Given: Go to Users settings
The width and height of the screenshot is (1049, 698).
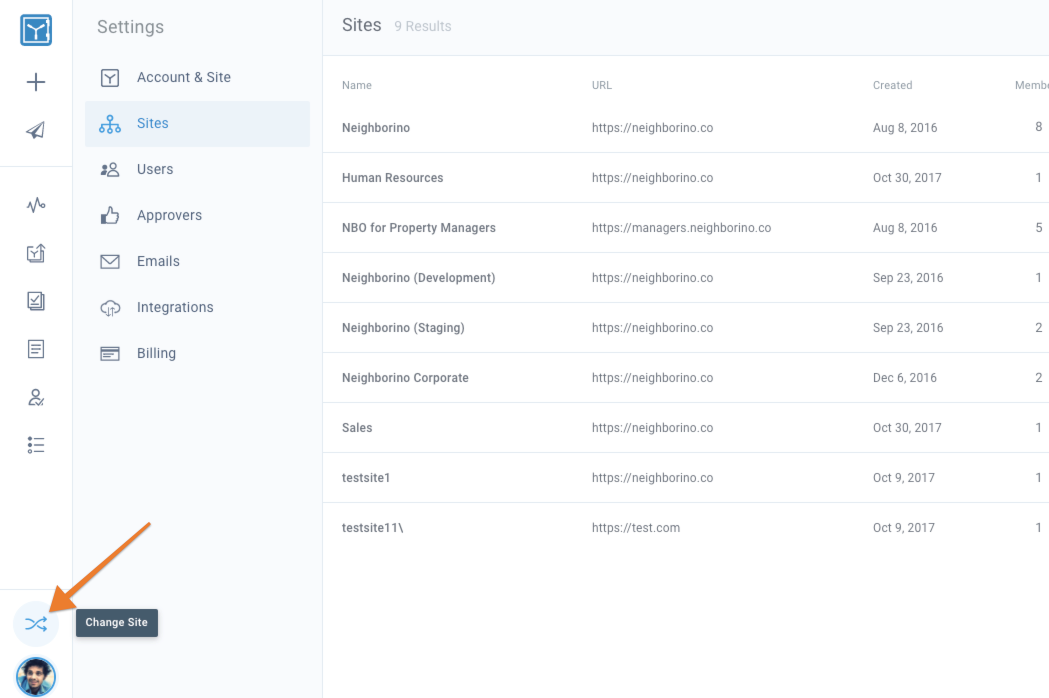Looking at the screenshot, I should click(197, 170).
